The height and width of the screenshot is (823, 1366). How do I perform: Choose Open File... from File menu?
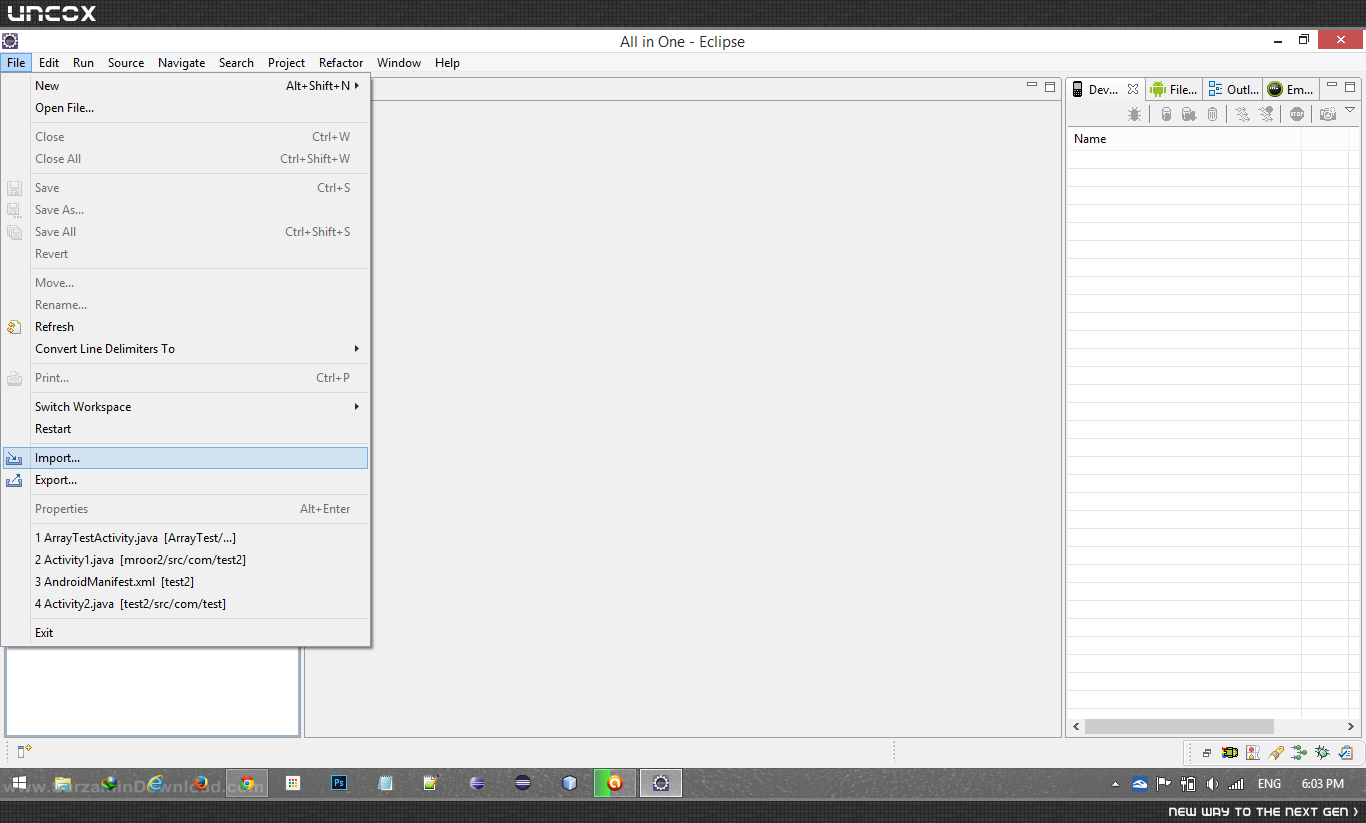coord(186,108)
